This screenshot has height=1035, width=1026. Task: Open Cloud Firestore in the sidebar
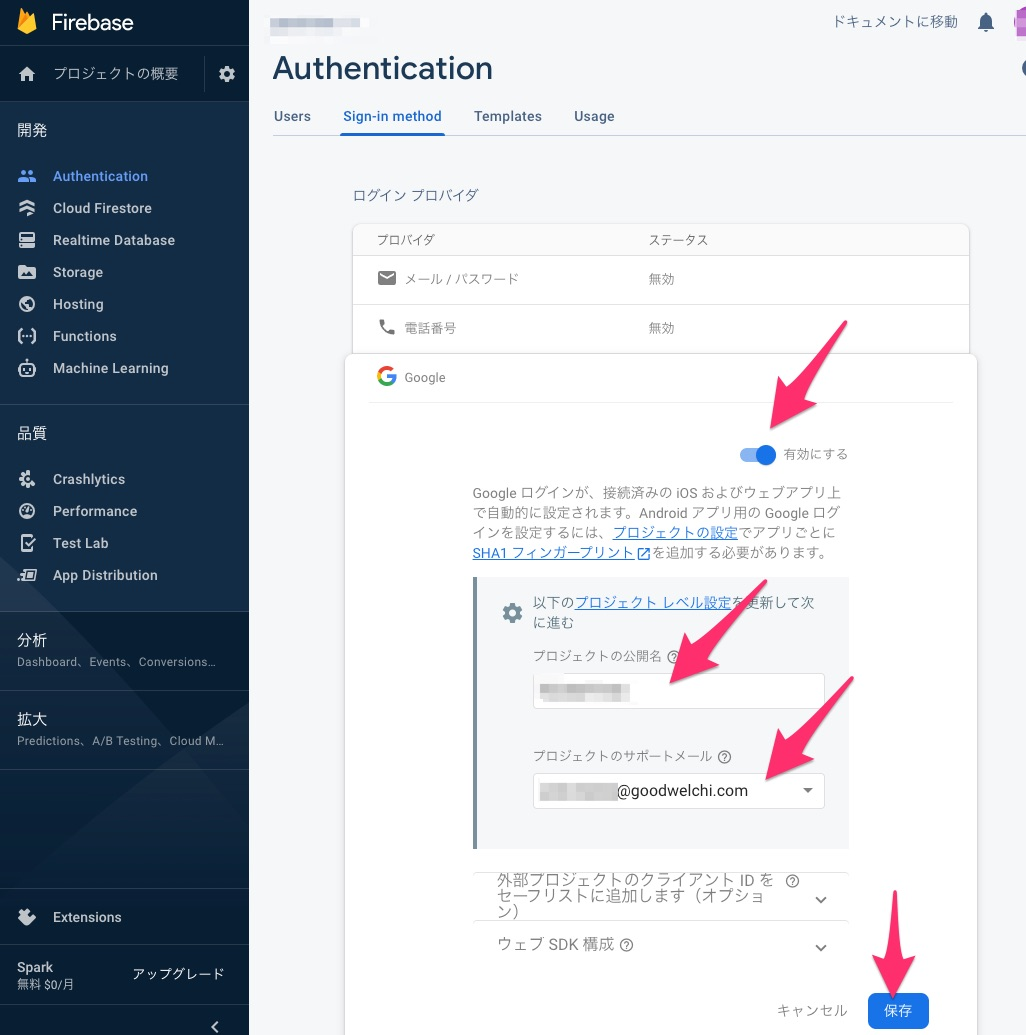tap(102, 208)
